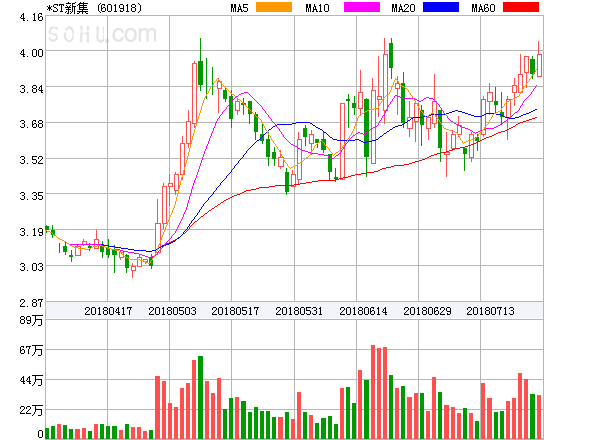The image size is (600, 440).
Task: Click the 67万 volume axis label
Action: coord(31,350)
